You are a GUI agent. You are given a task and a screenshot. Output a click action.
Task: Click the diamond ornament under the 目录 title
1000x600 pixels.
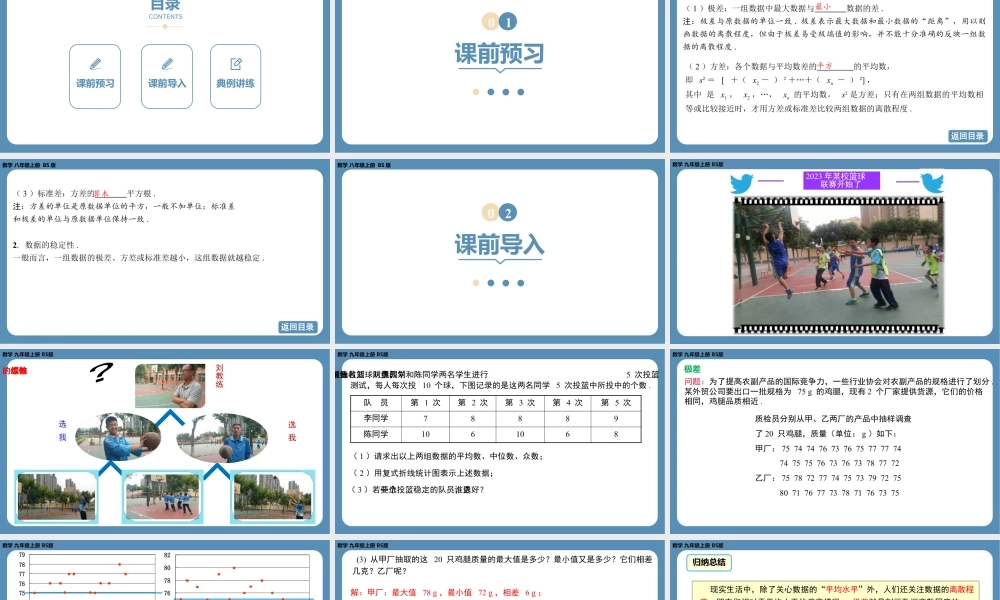tap(165, 26)
